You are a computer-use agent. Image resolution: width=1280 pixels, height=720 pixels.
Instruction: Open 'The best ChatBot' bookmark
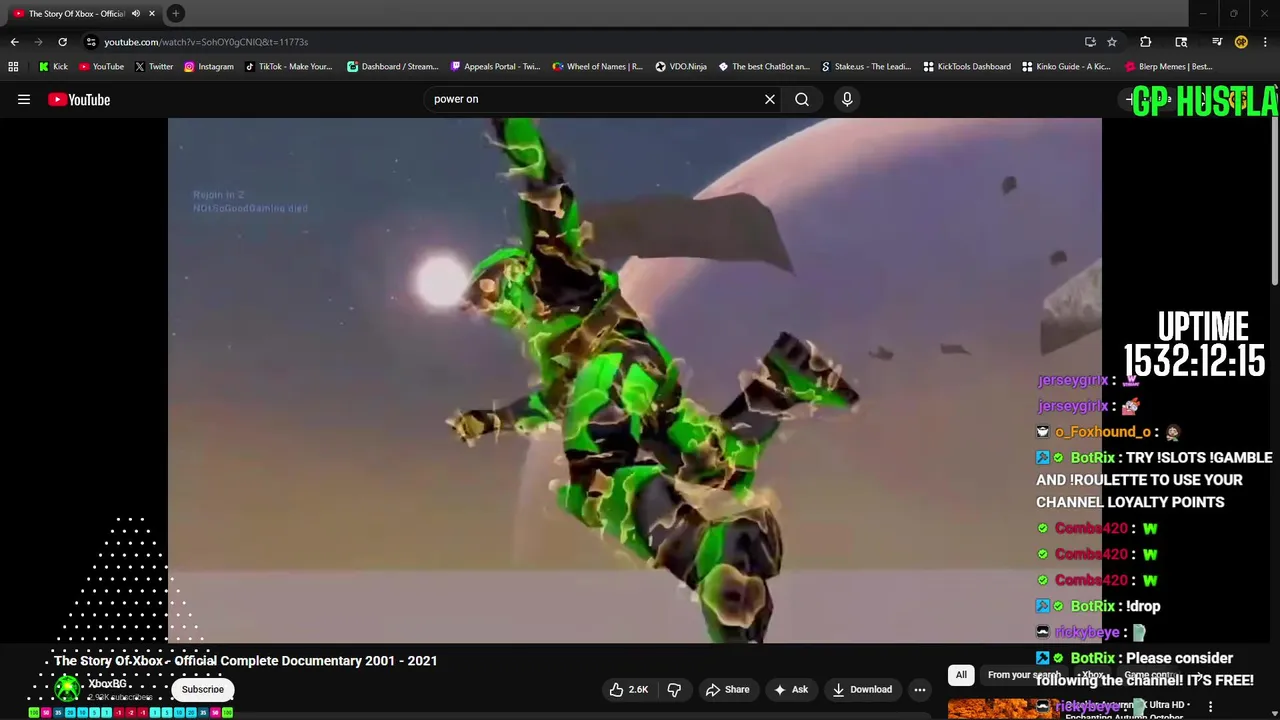[x=763, y=66]
